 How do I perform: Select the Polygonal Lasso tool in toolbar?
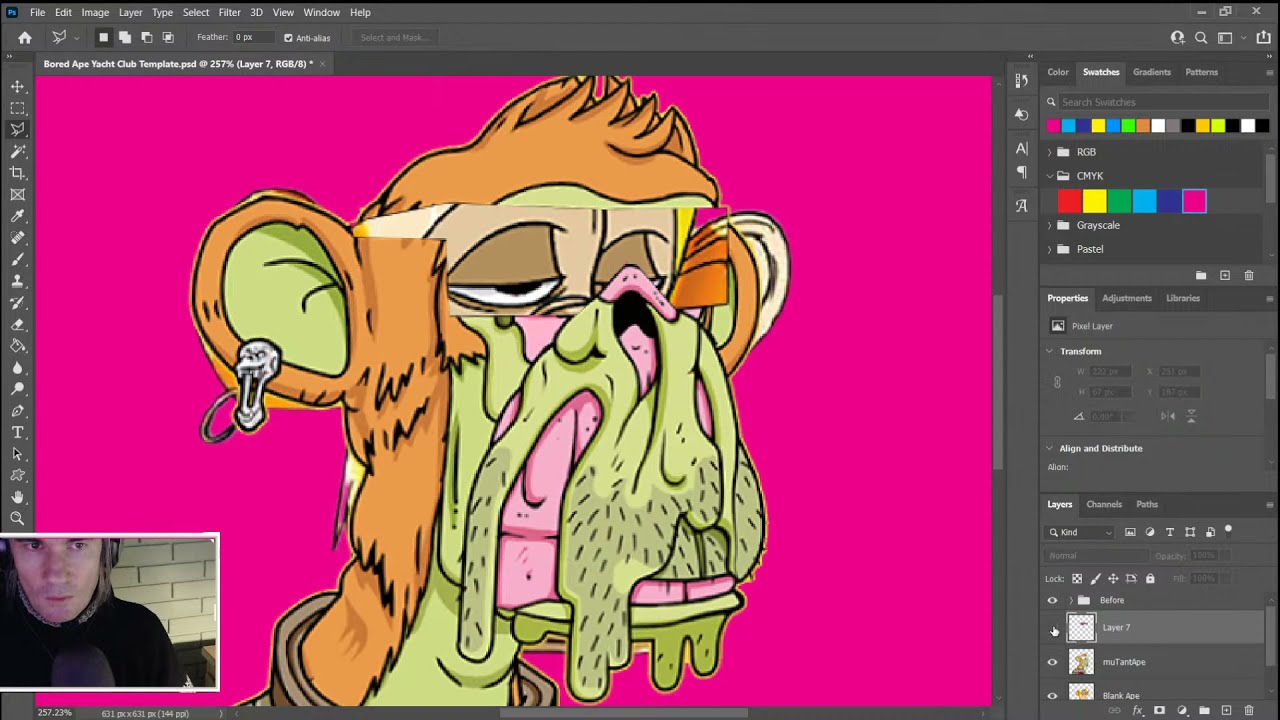[18, 129]
